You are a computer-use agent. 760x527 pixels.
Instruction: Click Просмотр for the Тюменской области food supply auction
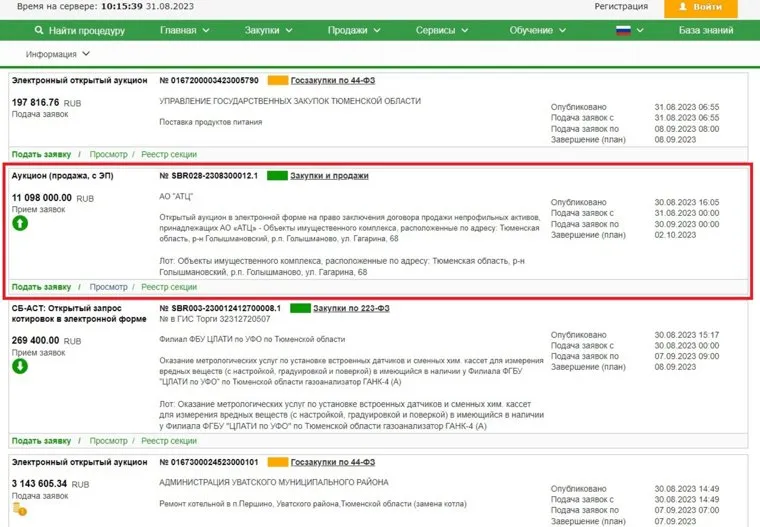pyautogui.click(x=108, y=154)
